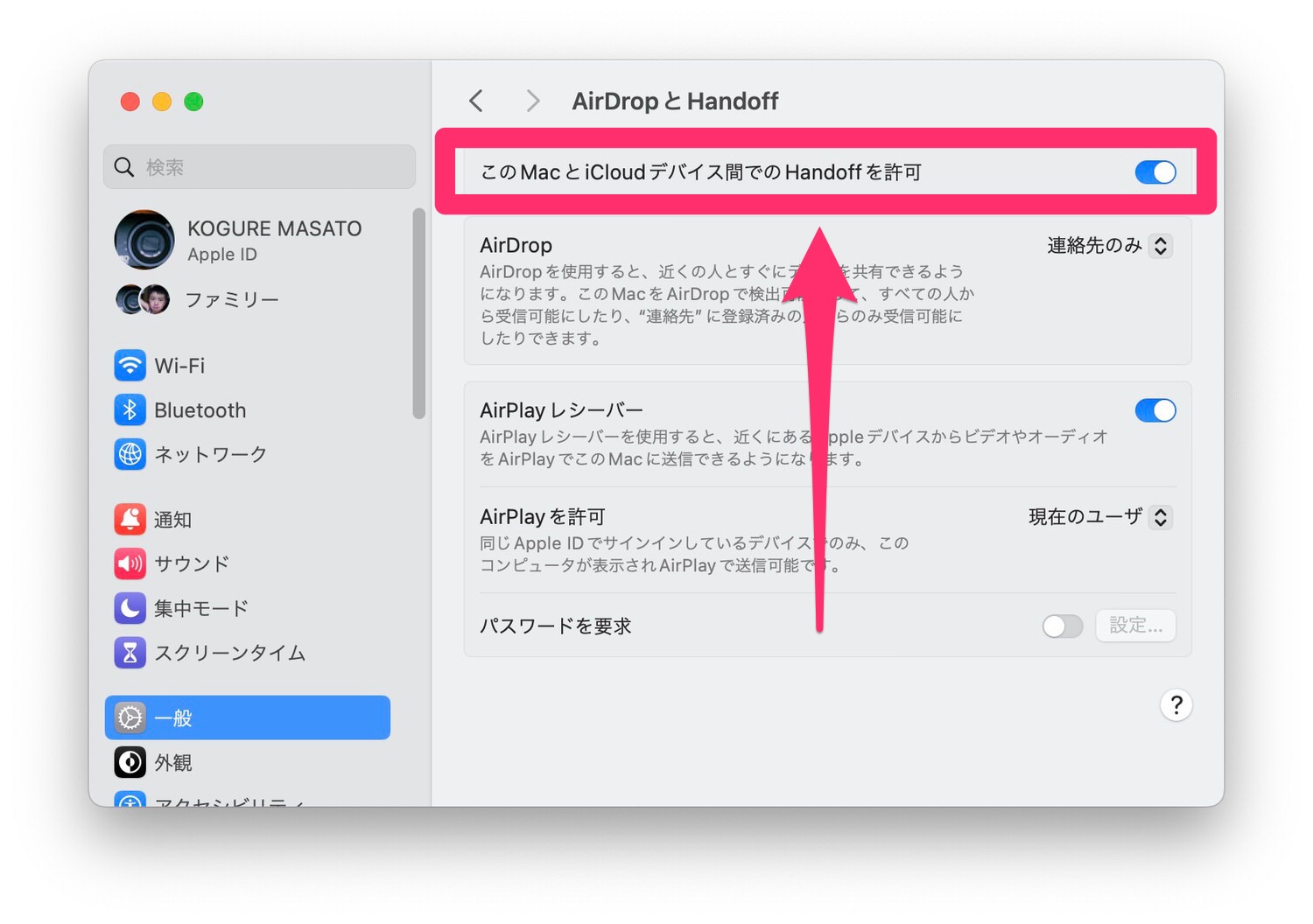Image resolution: width=1313 pixels, height=924 pixels.
Task: Click the KOGURE MASATO profile picture
Action: [144, 240]
